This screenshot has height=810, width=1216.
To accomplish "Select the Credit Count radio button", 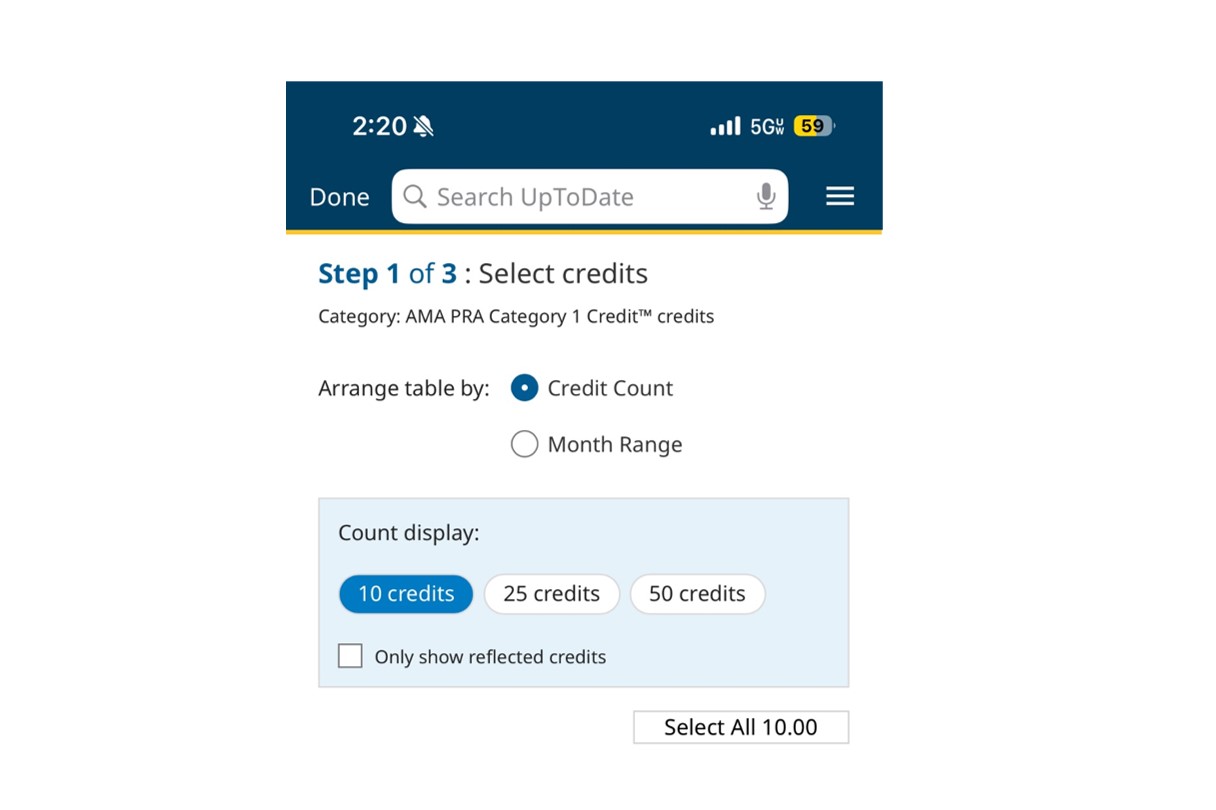I will 525,388.
